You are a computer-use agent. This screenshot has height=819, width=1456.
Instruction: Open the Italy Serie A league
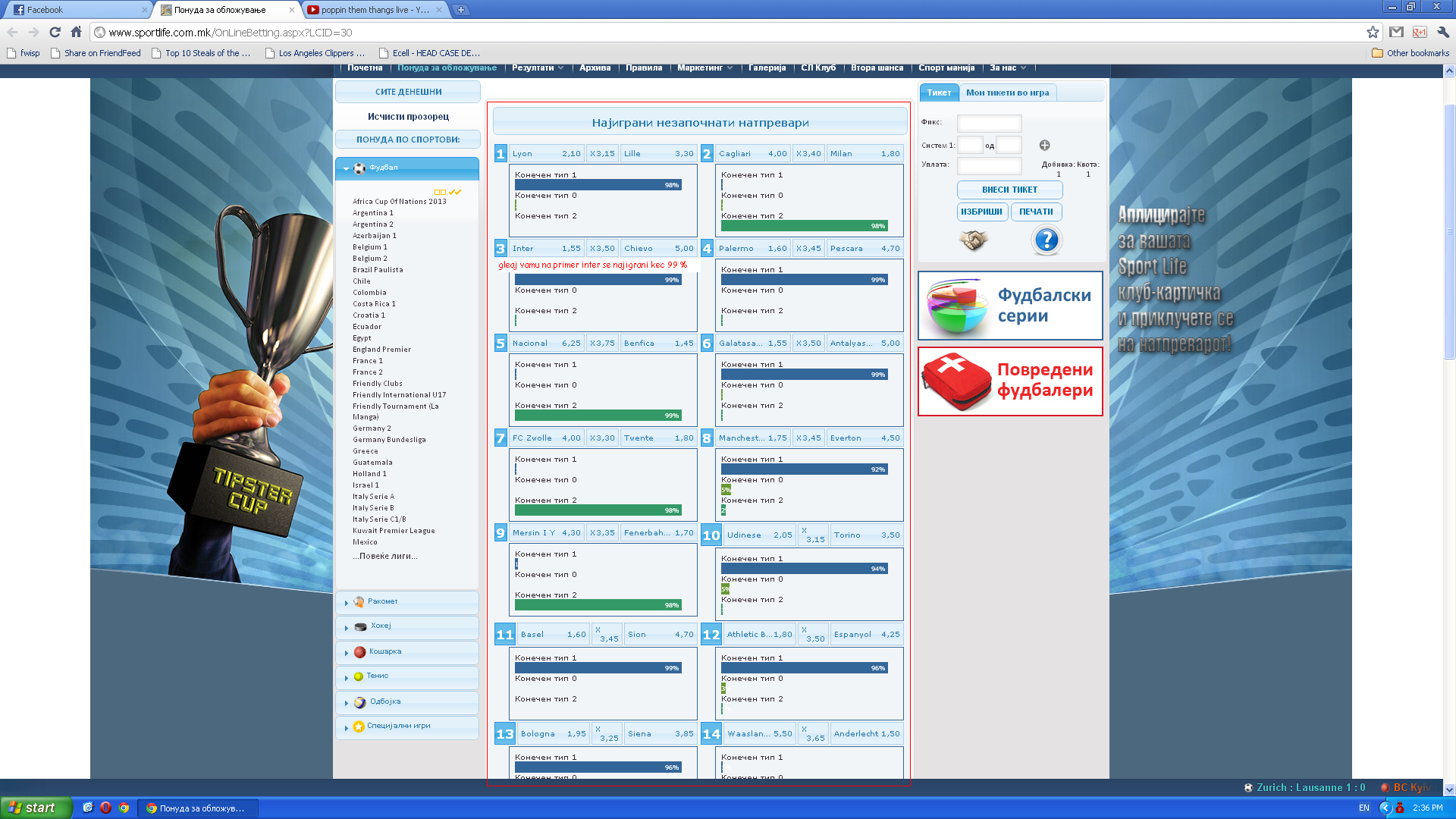pos(373,497)
